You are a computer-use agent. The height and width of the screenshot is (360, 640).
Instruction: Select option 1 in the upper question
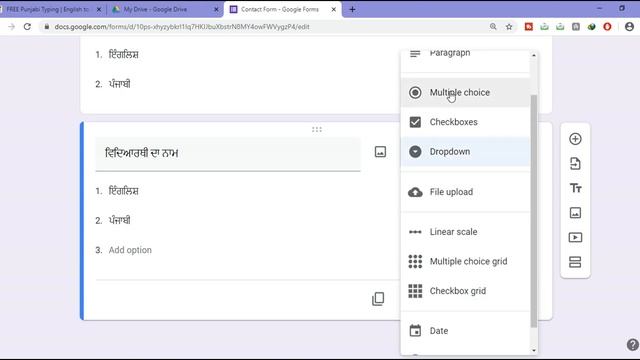point(123,55)
